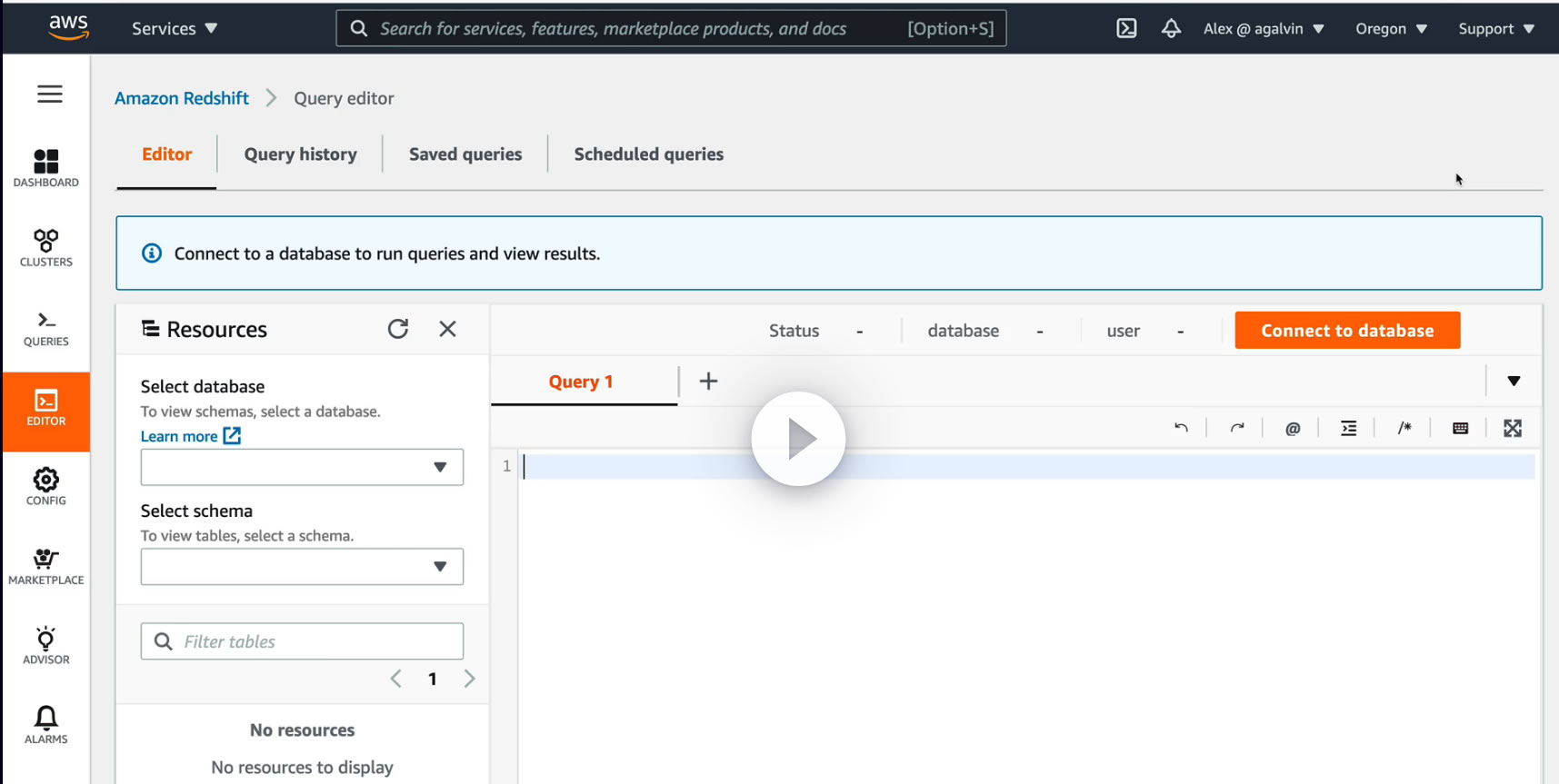Screen dimensions: 1559x784
Task: Close the Resources panel
Action: pyautogui.click(x=447, y=329)
